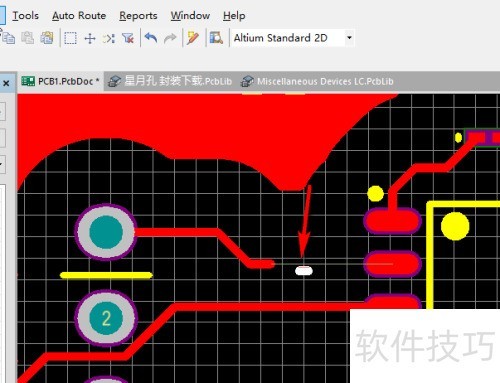Undo the last action

pyautogui.click(x=151, y=38)
